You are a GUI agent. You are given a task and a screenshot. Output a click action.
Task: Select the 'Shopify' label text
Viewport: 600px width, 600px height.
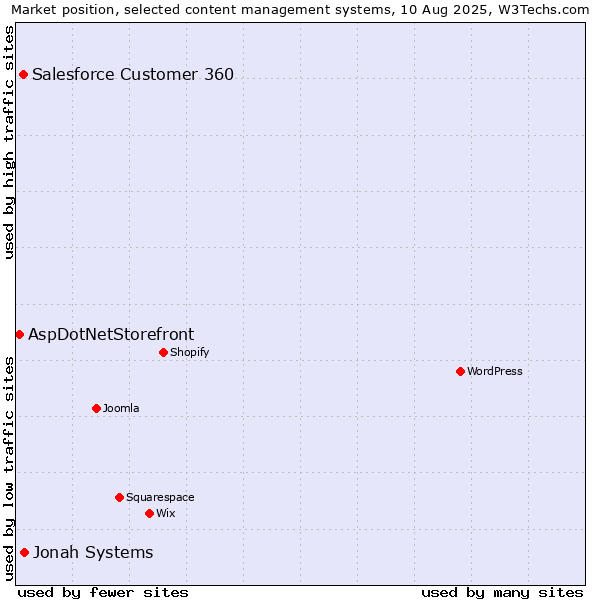click(189, 352)
